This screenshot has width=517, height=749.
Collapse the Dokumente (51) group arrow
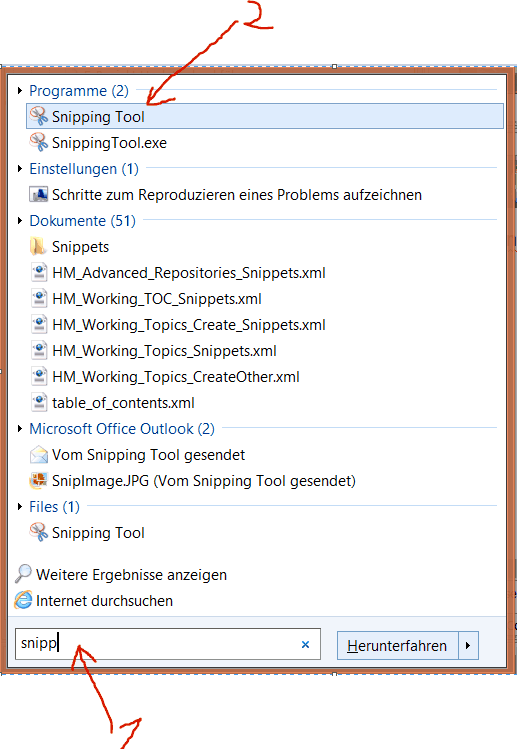pos(20,220)
